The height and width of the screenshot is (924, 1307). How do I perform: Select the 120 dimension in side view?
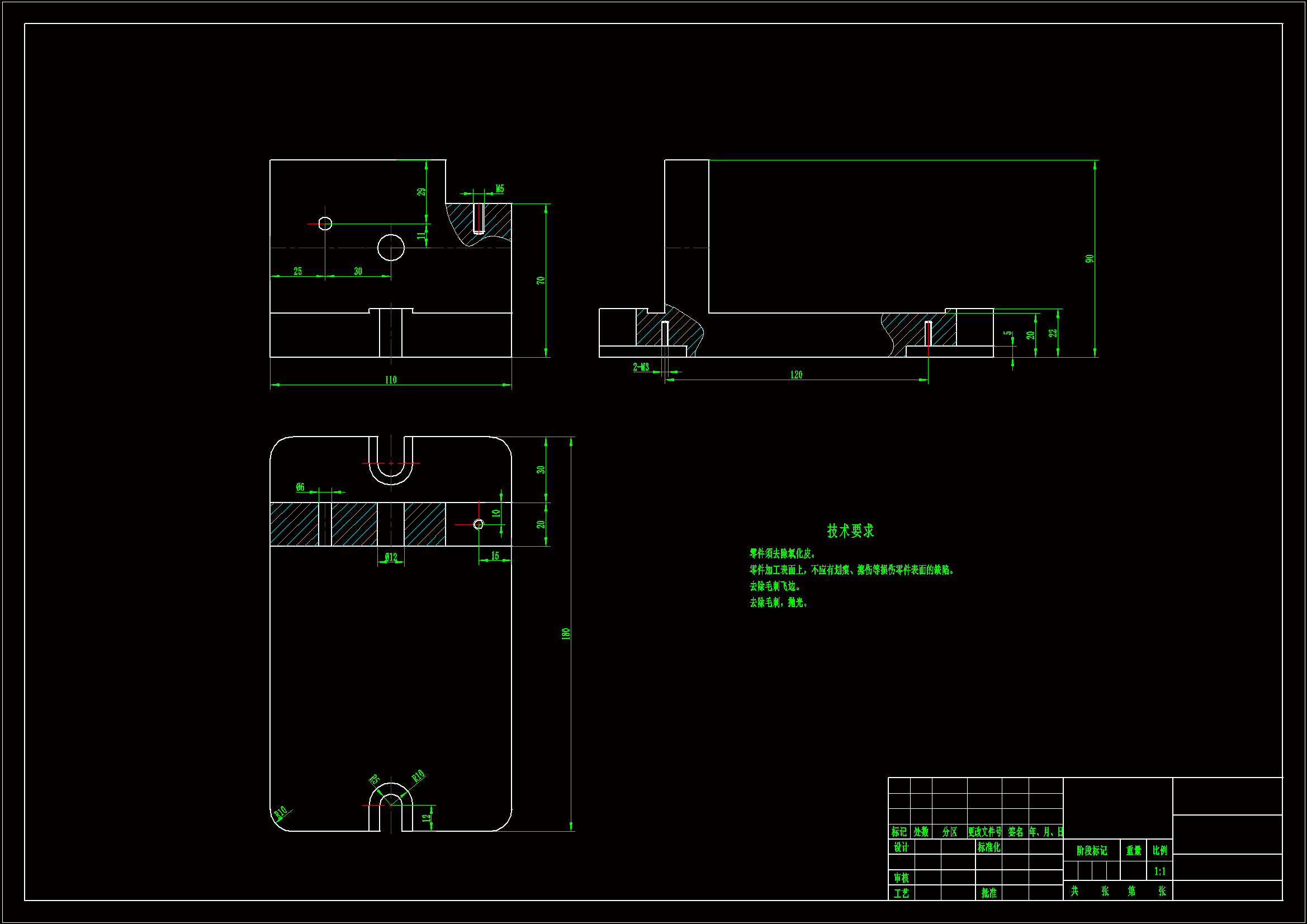[796, 375]
